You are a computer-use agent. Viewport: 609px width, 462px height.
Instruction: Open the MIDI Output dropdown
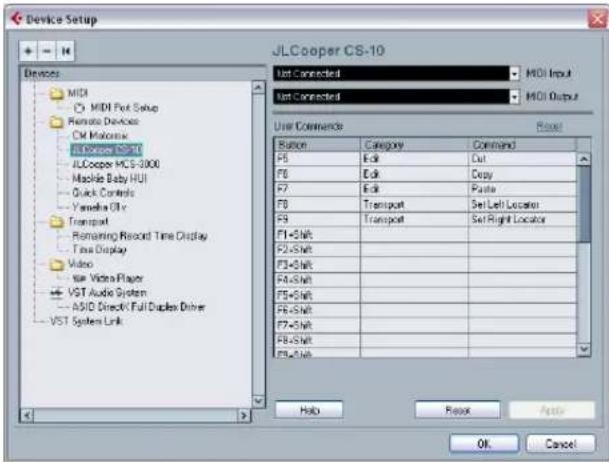tap(514, 97)
